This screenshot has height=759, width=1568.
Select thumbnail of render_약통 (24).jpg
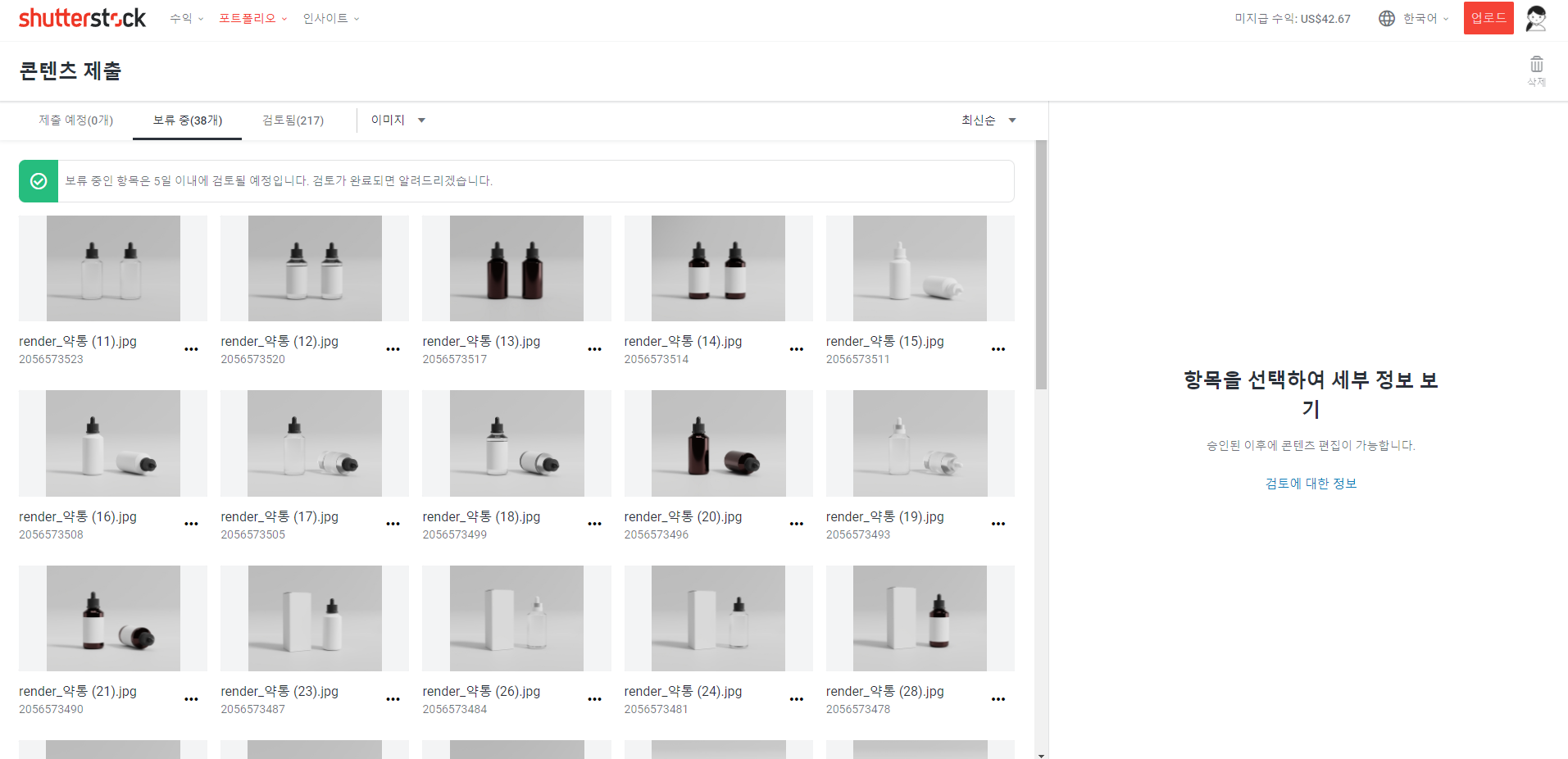[x=718, y=618]
